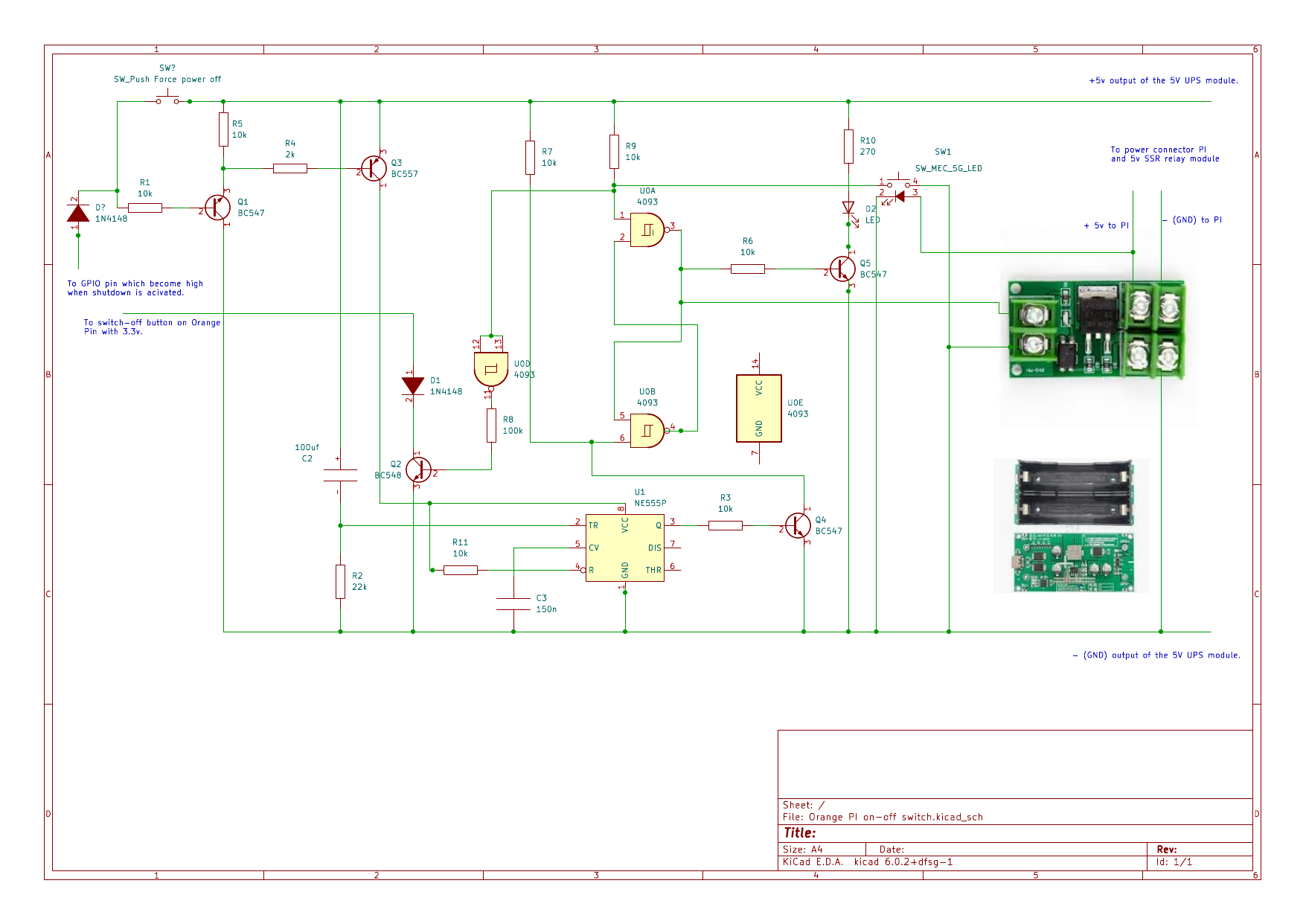Click resistor R10 270 symbol
Image resolution: width=1306 pixels, height=924 pixels.
(x=848, y=147)
